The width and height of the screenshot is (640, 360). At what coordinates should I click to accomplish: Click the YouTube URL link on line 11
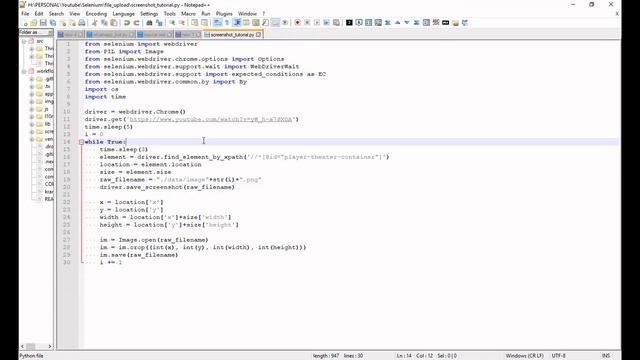click(211, 120)
